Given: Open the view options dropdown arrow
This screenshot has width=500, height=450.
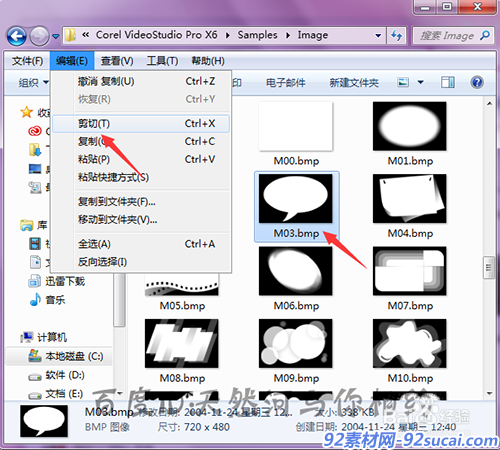Looking at the screenshot, I should click(421, 82).
